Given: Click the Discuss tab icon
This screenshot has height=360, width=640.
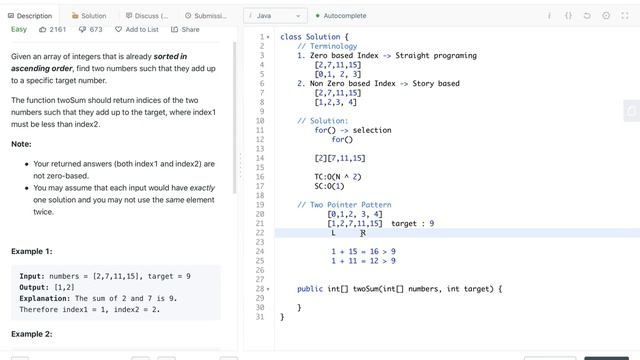Looking at the screenshot, I should click(129, 16).
